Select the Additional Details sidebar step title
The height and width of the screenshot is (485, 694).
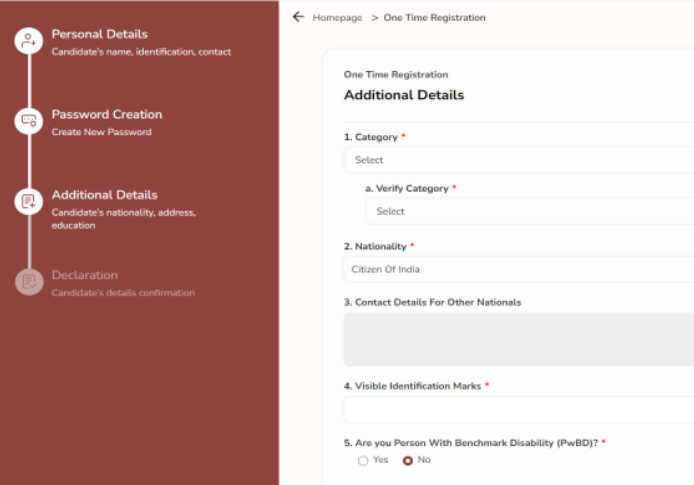click(x=104, y=195)
